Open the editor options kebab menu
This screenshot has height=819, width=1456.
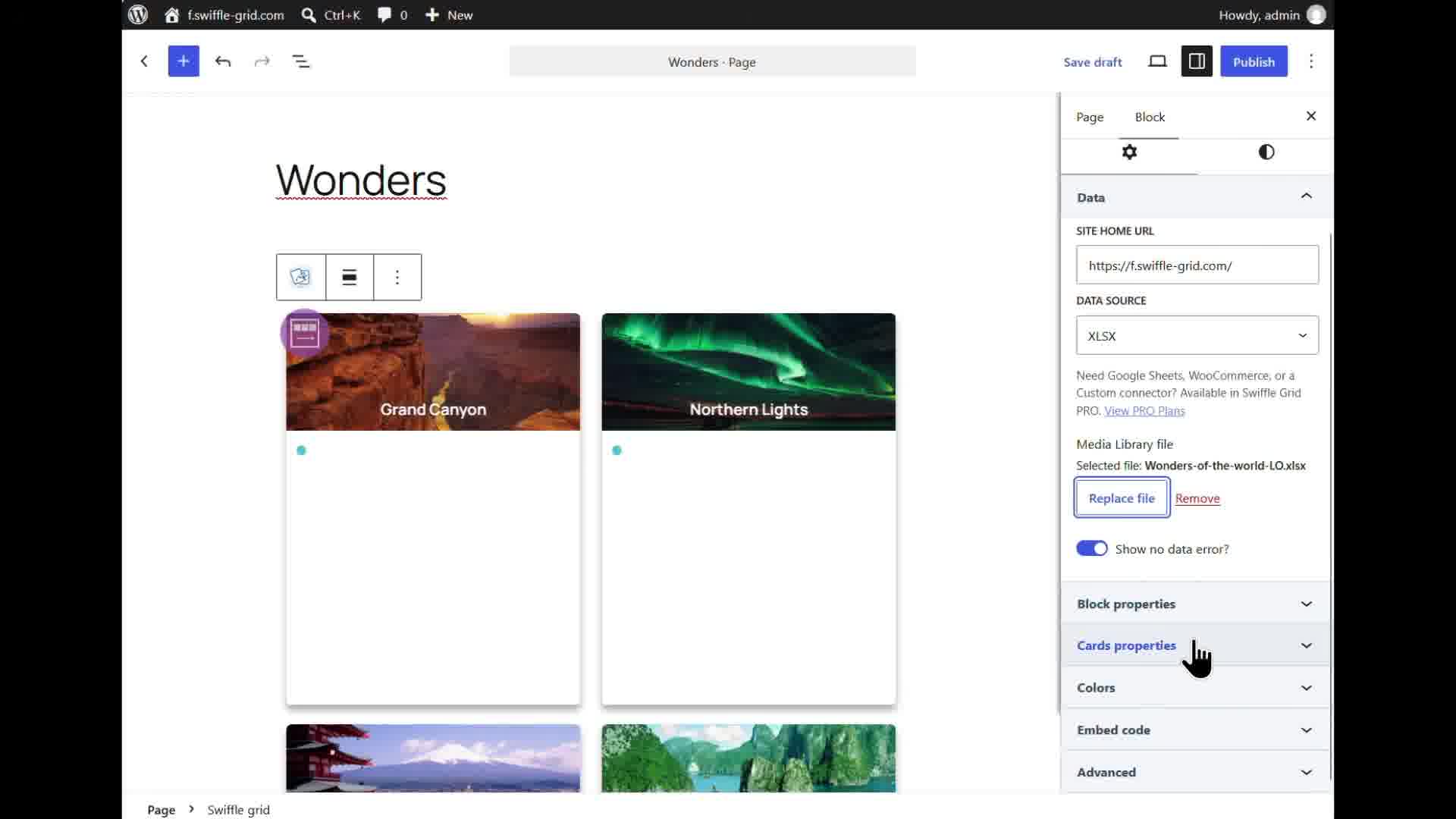coord(1311,61)
